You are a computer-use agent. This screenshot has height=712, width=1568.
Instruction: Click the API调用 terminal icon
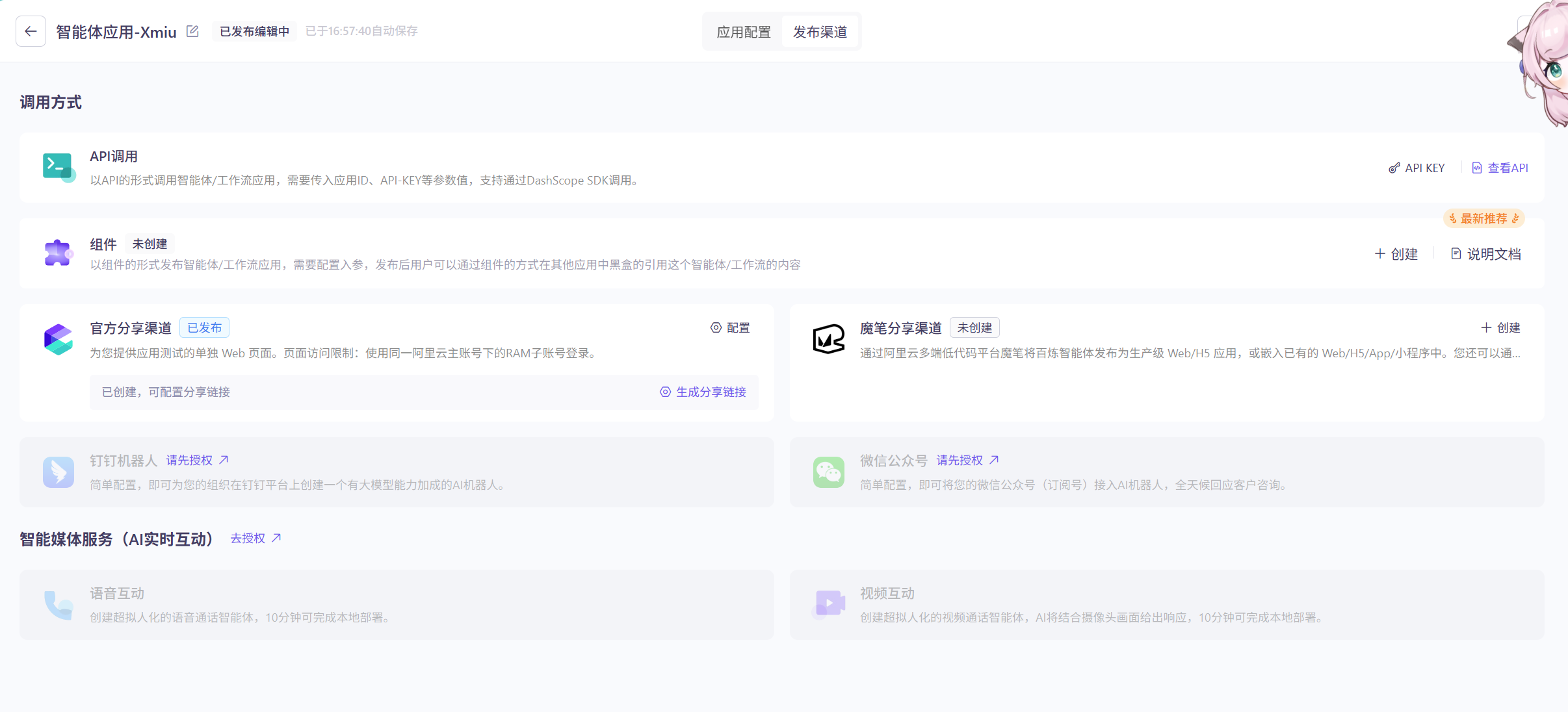point(58,167)
